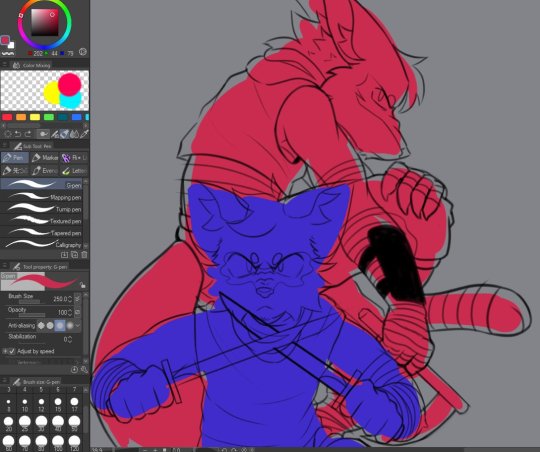
Task: Clear the color mixing canvas icon
Action: coord(7,134)
